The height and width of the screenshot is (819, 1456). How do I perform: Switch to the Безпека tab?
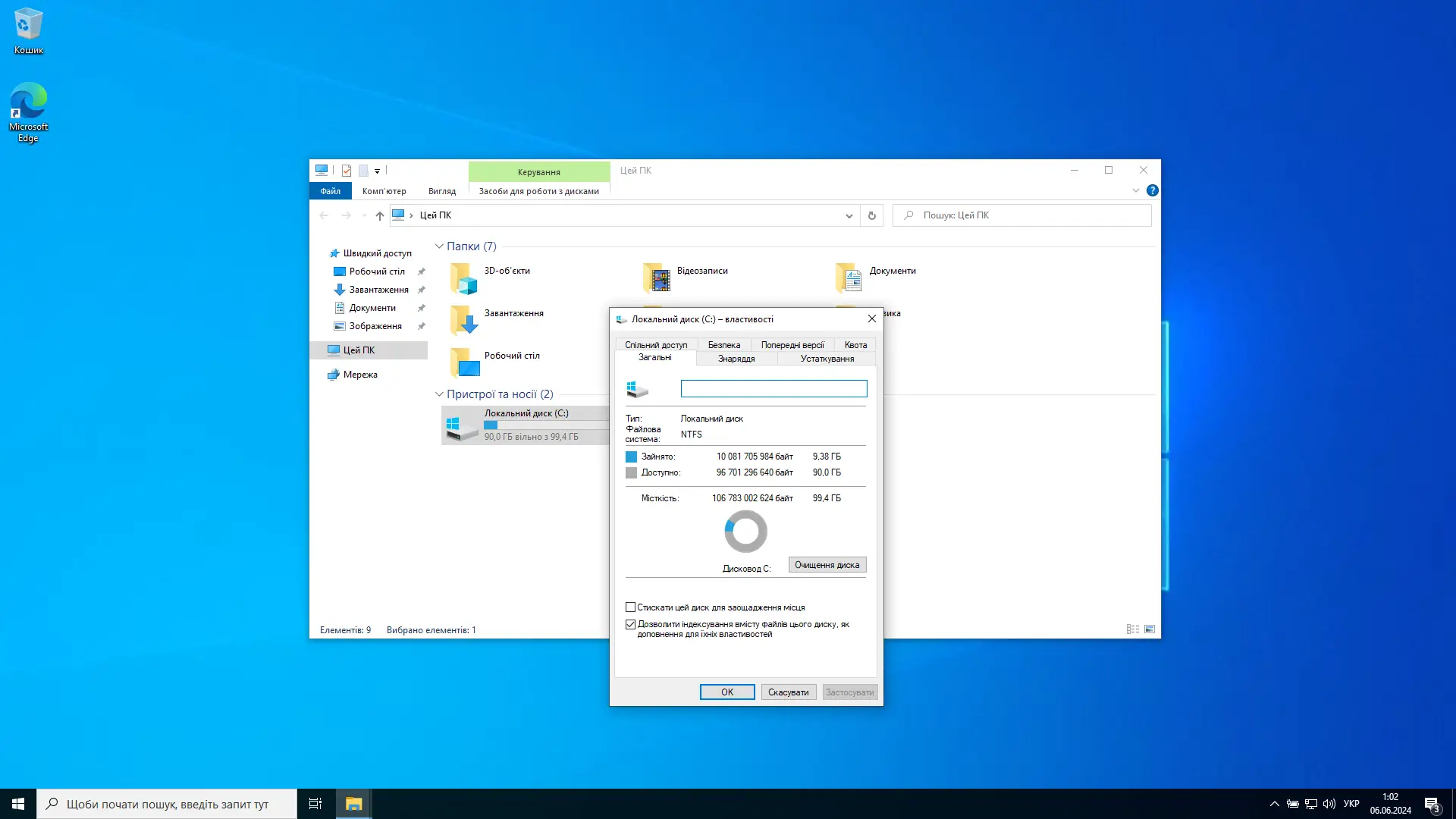click(x=723, y=345)
